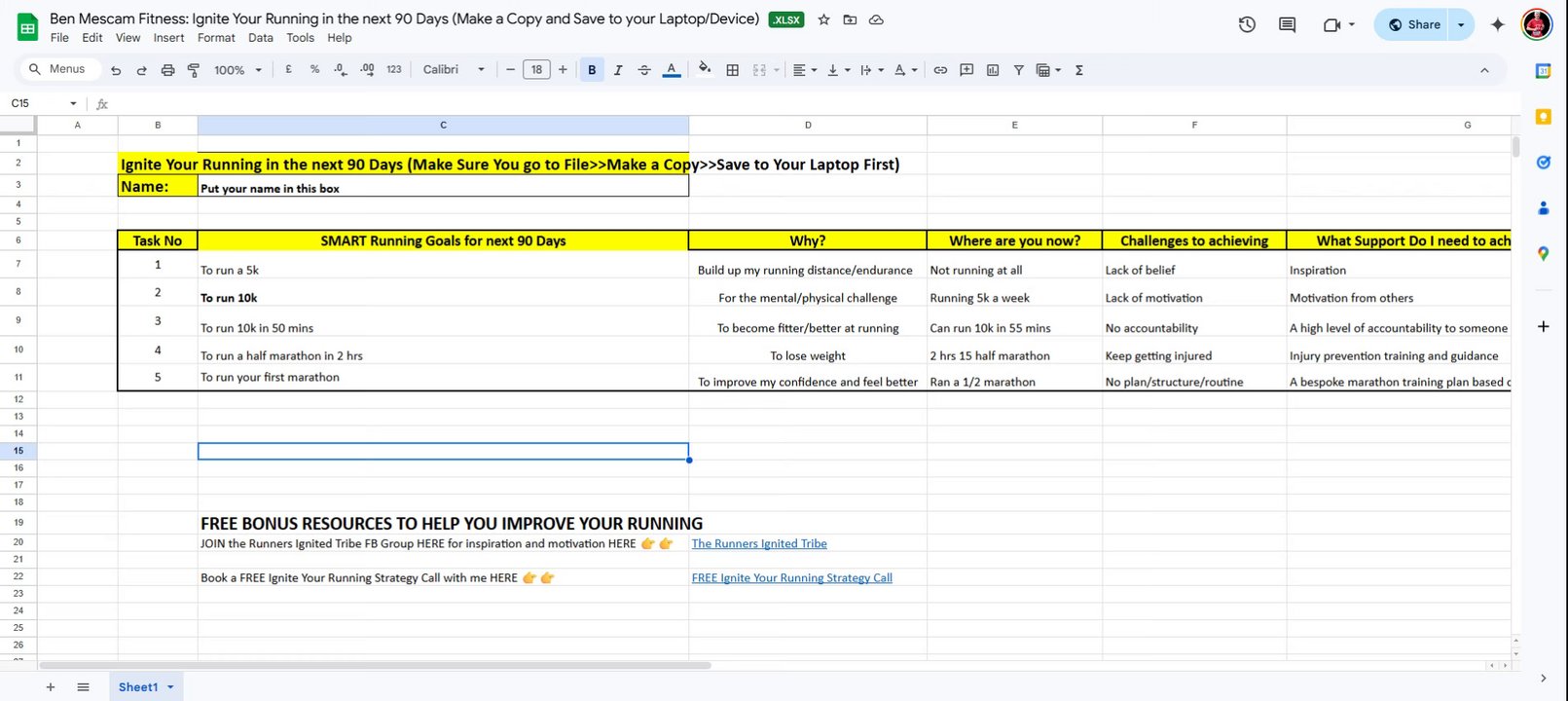Format as currency with pound icon
This screenshot has width=1568, height=701.
click(x=288, y=69)
